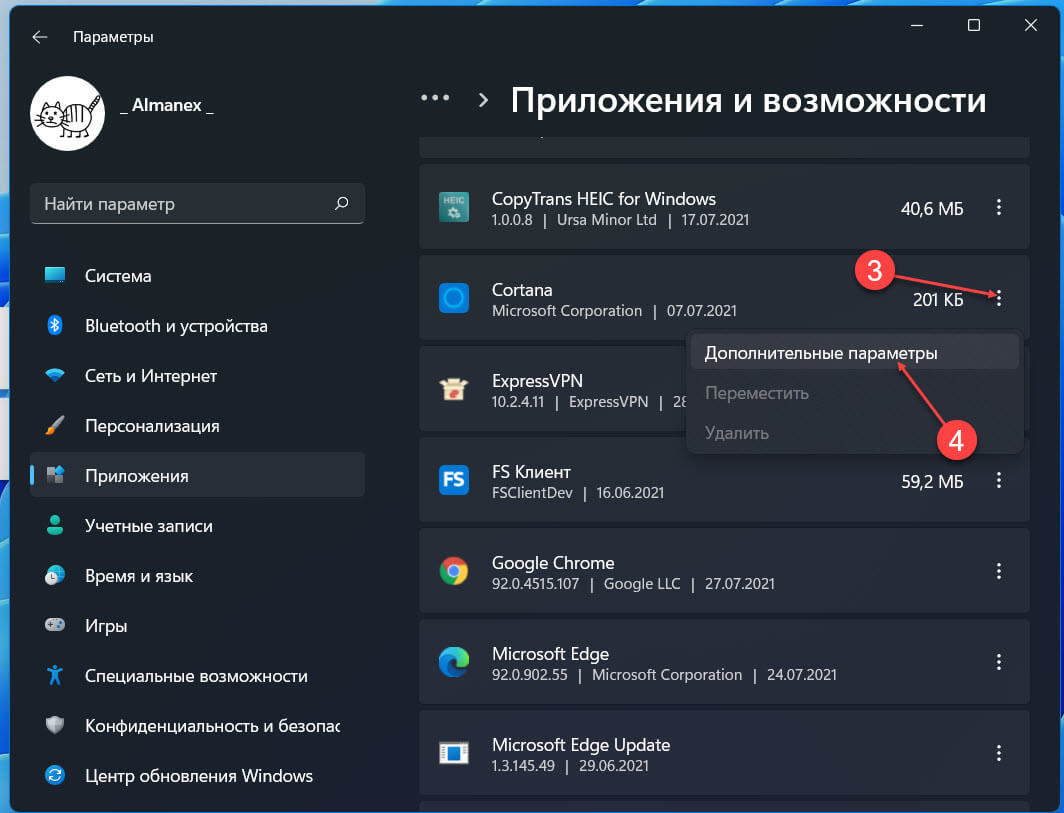Click the search magnifier icon

tap(341, 204)
